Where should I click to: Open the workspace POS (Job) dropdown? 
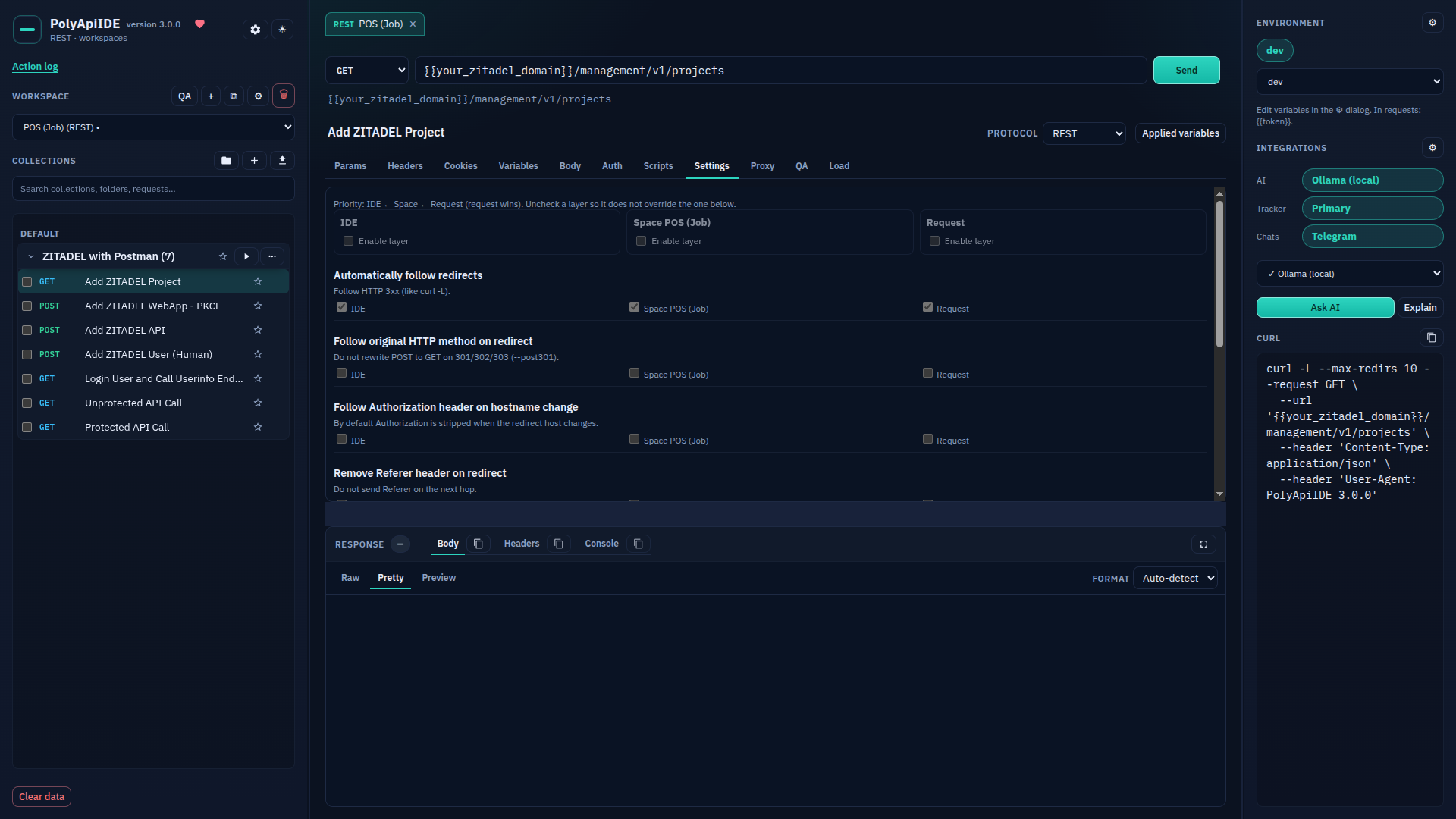[153, 127]
